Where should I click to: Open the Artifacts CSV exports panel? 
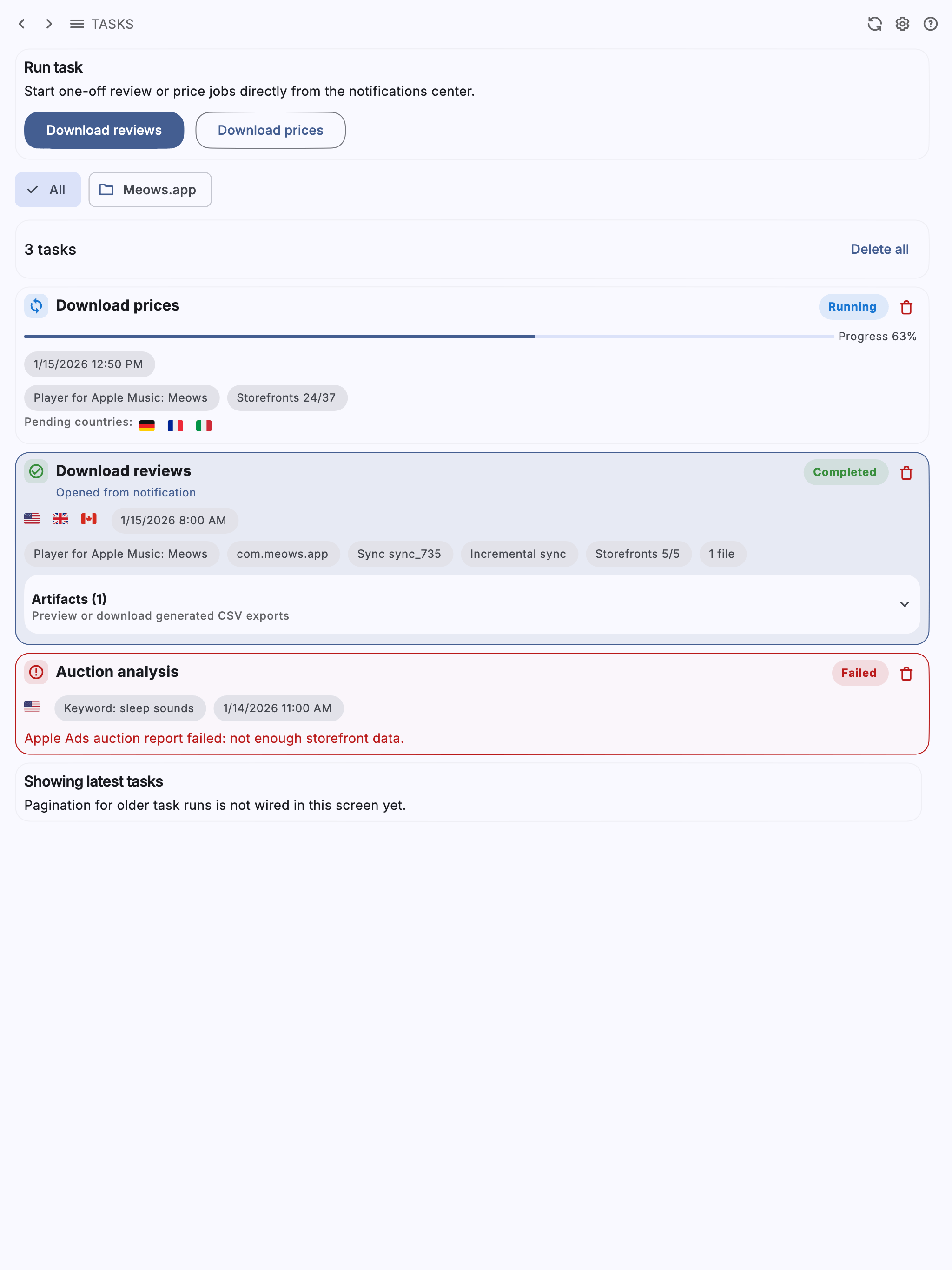pos(472,605)
